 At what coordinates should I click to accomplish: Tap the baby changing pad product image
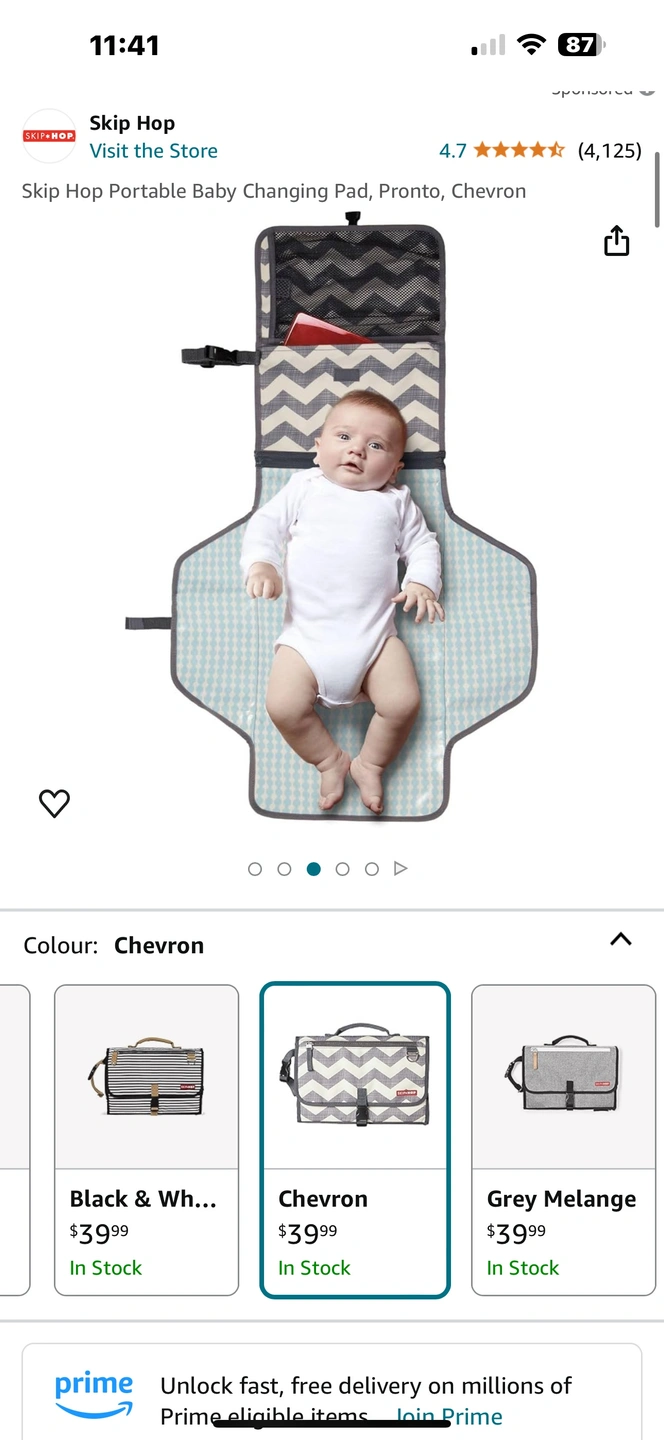tap(355, 520)
